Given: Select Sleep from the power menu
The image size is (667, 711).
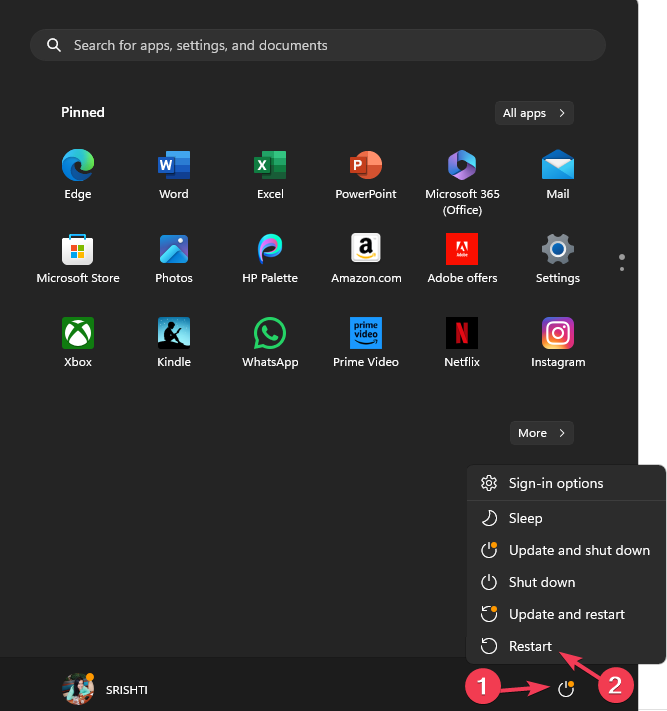Looking at the screenshot, I should pos(566,518).
